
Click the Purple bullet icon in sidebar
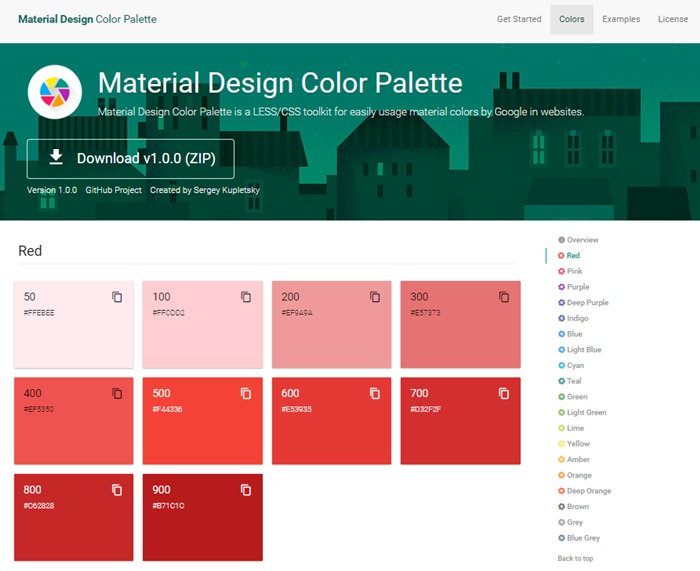(x=562, y=287)
